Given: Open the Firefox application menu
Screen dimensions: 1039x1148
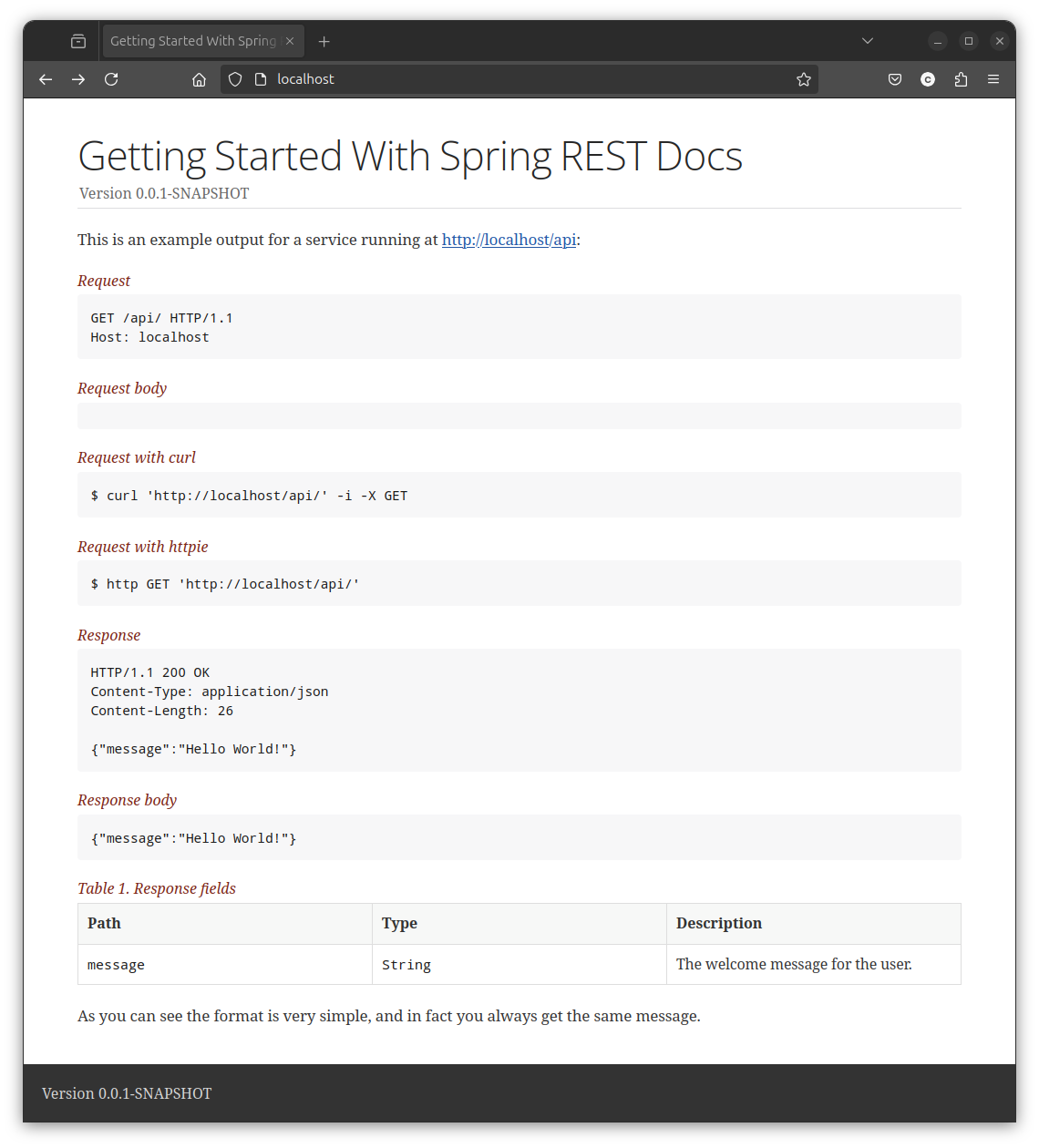Looking at the screenshot, I should point(993,79).
